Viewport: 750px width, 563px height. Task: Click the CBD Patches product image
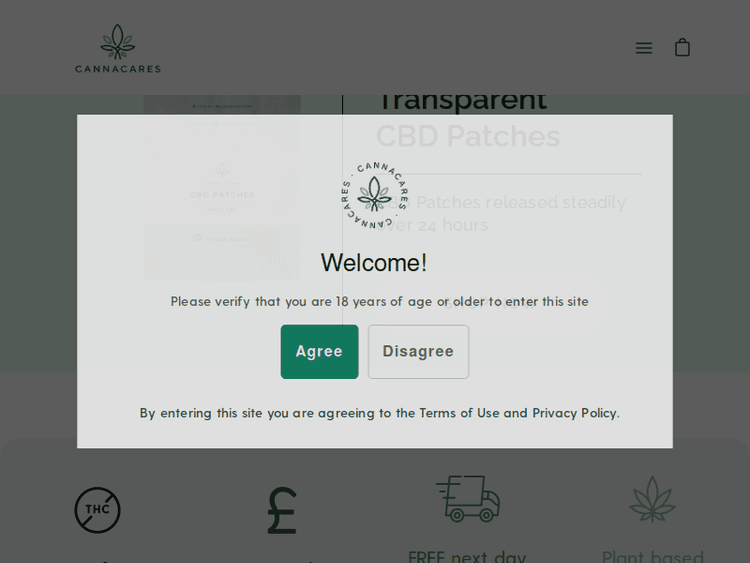tap(222, 188)
